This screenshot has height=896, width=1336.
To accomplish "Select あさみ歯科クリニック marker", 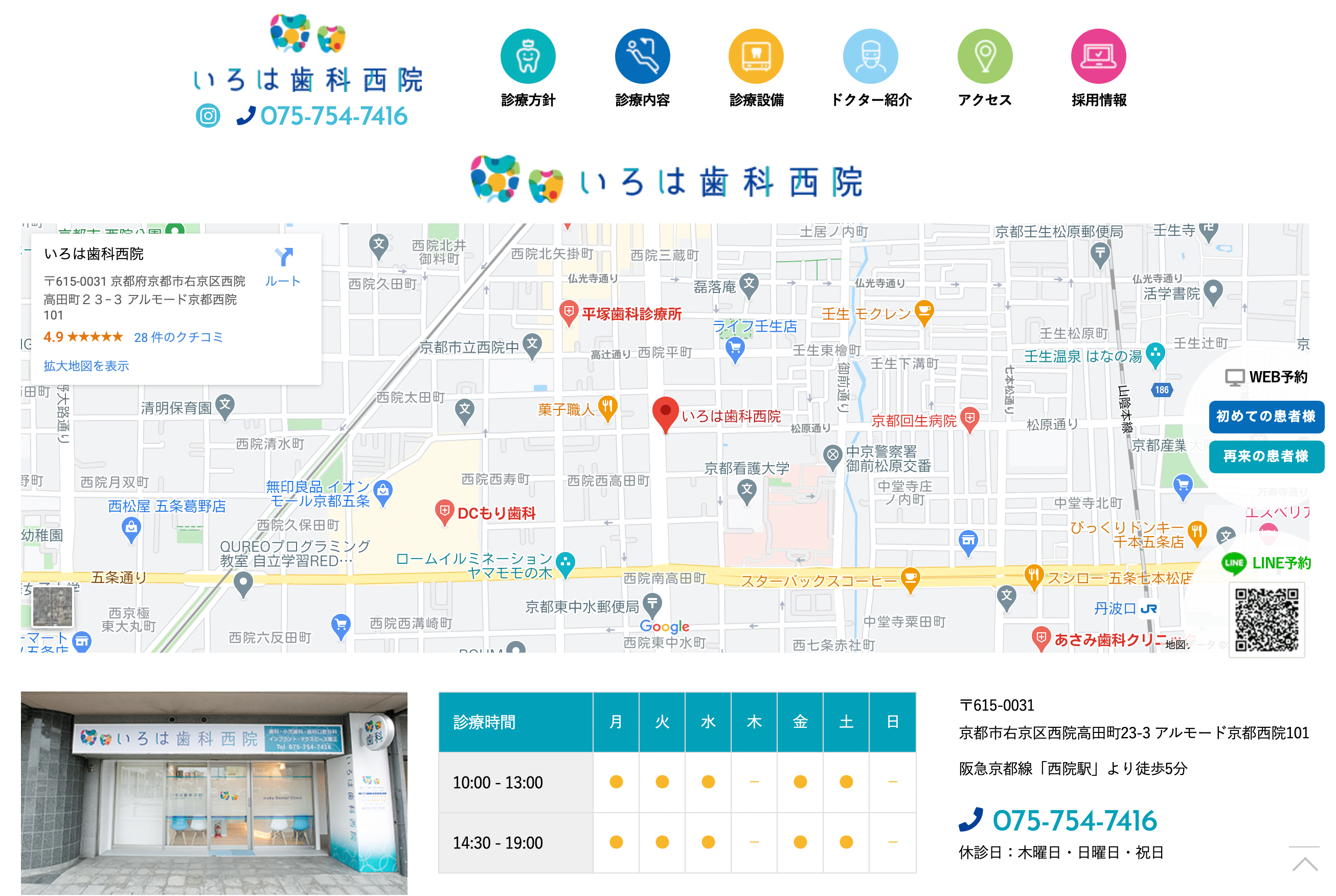I will 1040,638.
